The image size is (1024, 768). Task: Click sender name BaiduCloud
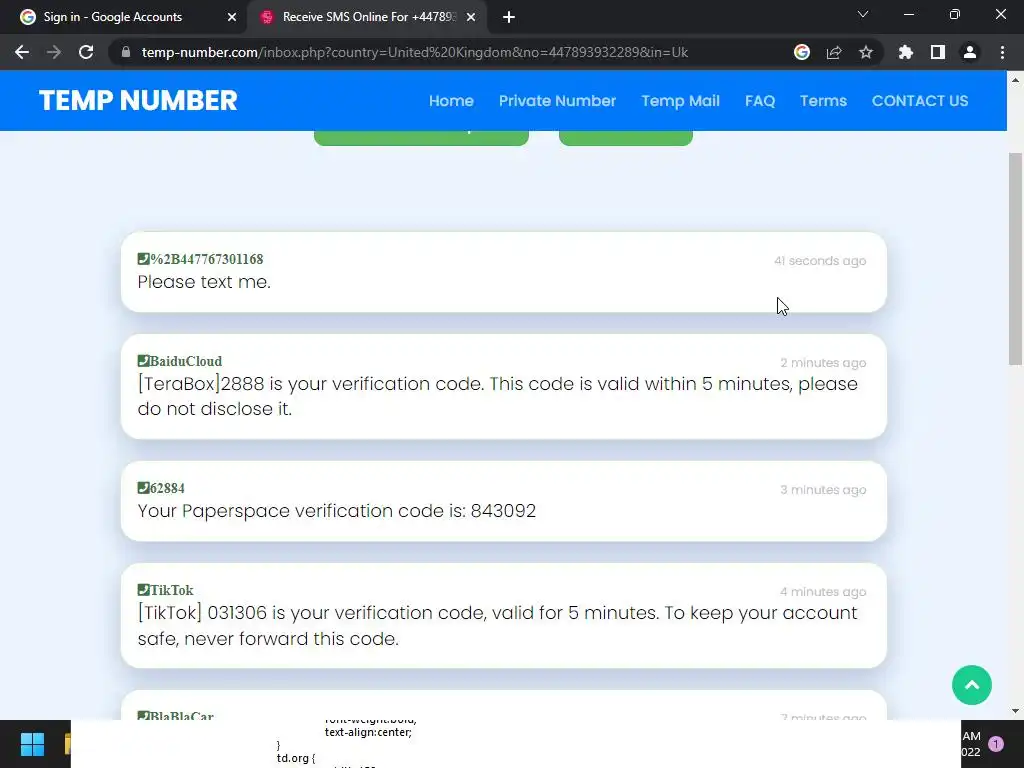(186, 361)
